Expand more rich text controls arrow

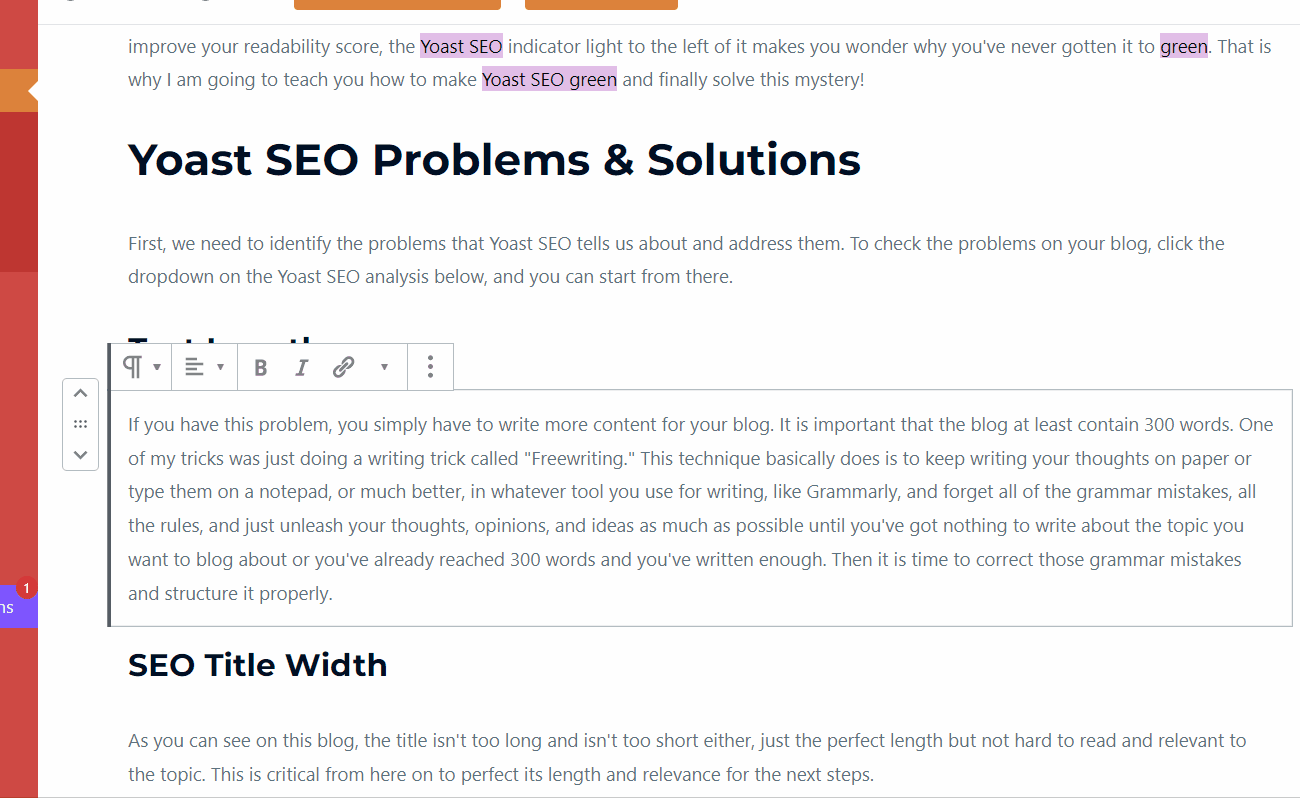point(384,367)
